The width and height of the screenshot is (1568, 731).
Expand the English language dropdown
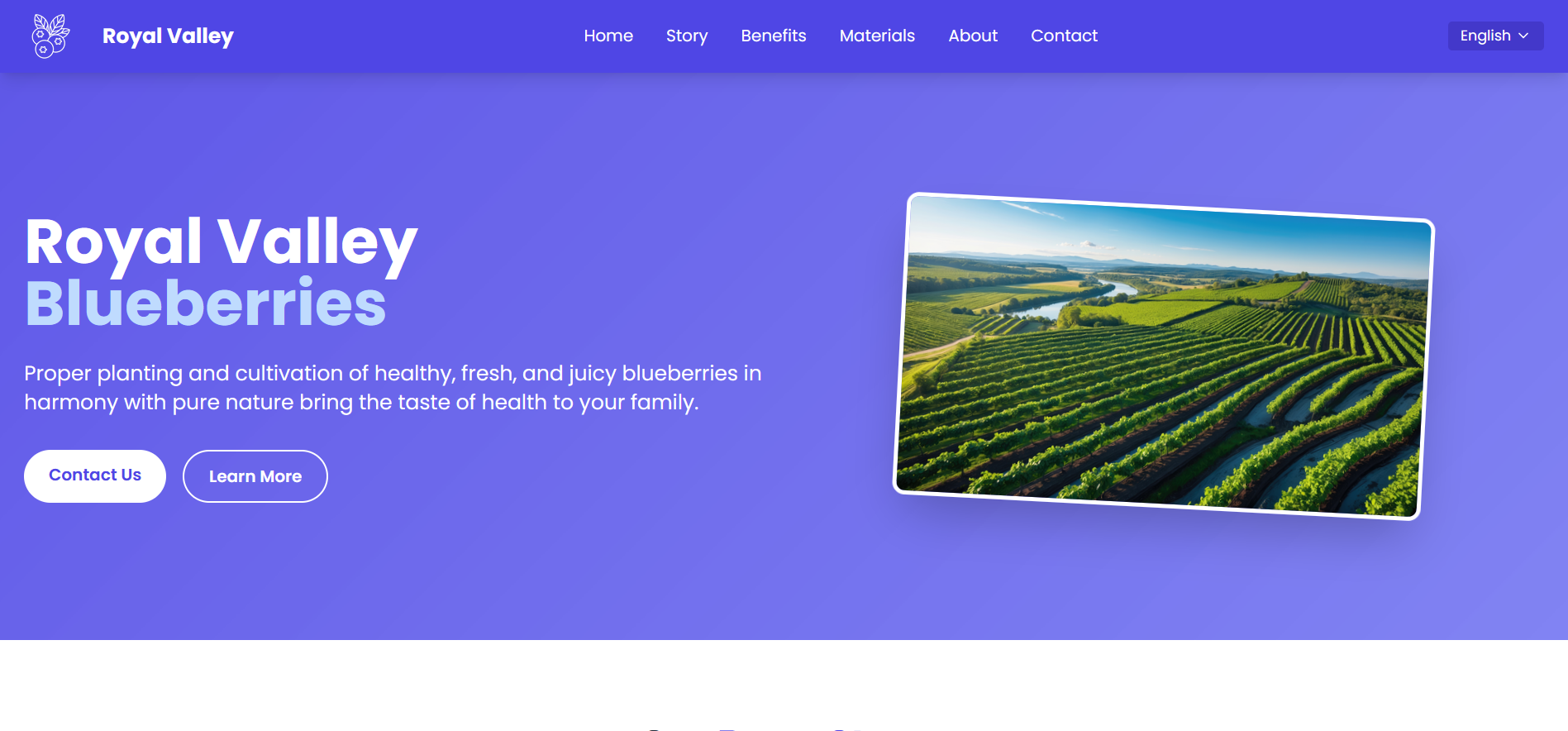pos(1495,36)
